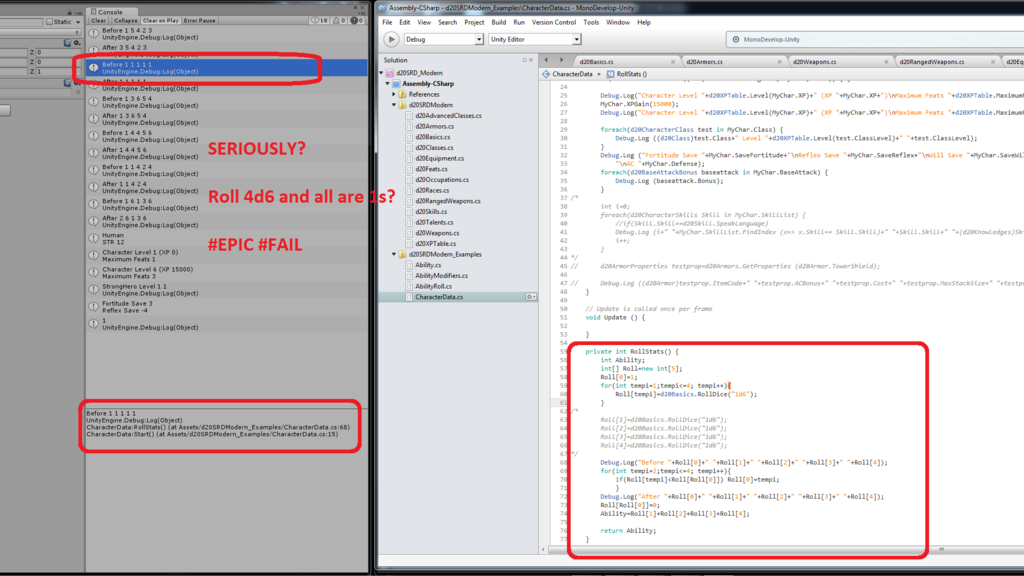Click the log icon of 'Before 1 5 4 2 3'

pyautogui.click(x=94, y=33)
